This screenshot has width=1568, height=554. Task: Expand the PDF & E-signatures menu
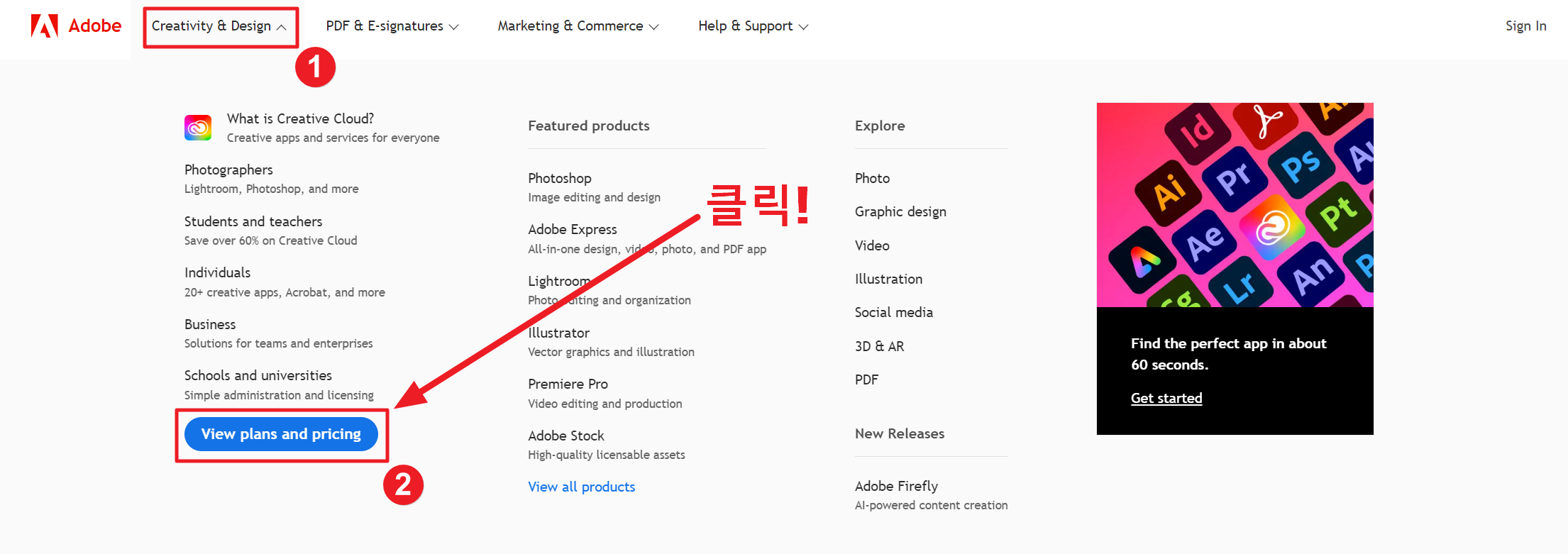coord(392,26)
